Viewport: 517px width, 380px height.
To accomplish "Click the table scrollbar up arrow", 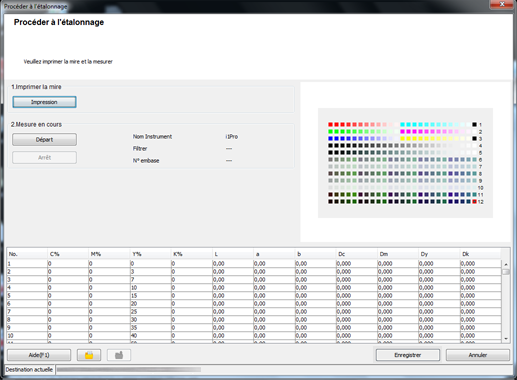I will click(x=506, y=264).
